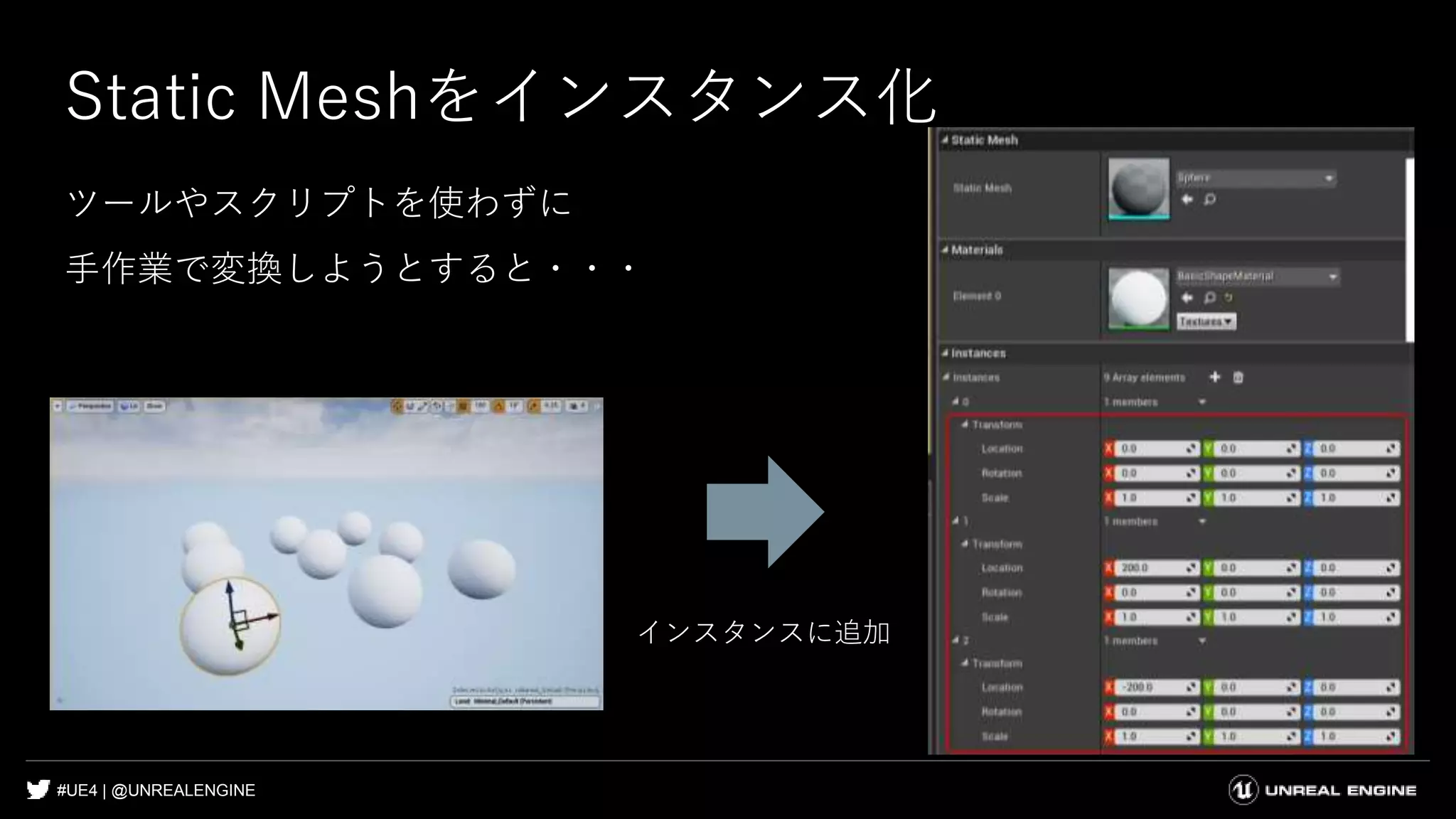This screenshot has width=1456, height=819.
Task: Empty the Instances array with trash icon
Action: pos(1238,378)
